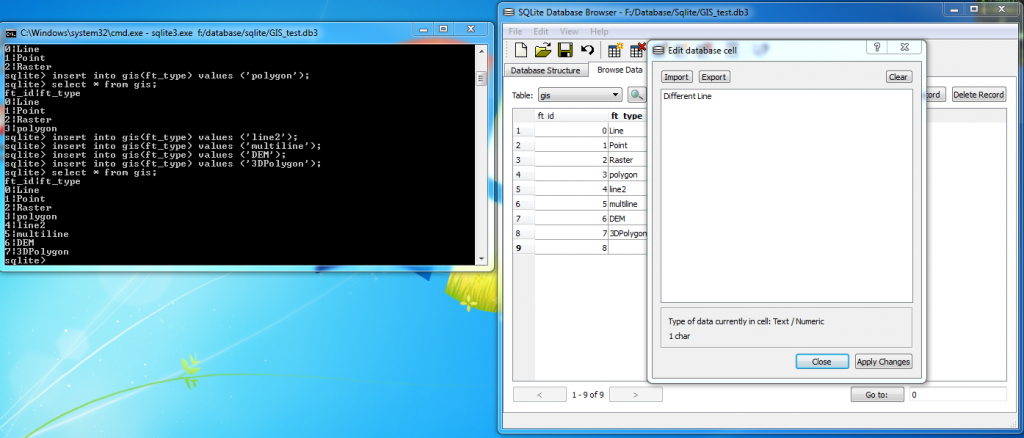1024x438 pixels.
Task: Click the Go to: button
Action: 877,394
